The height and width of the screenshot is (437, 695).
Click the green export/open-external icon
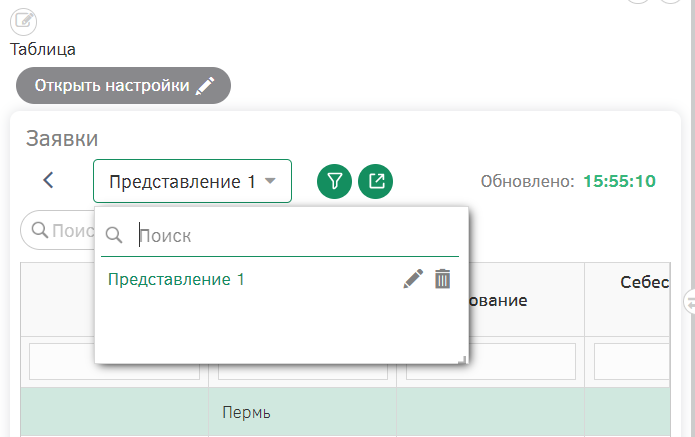click(375, 181)
